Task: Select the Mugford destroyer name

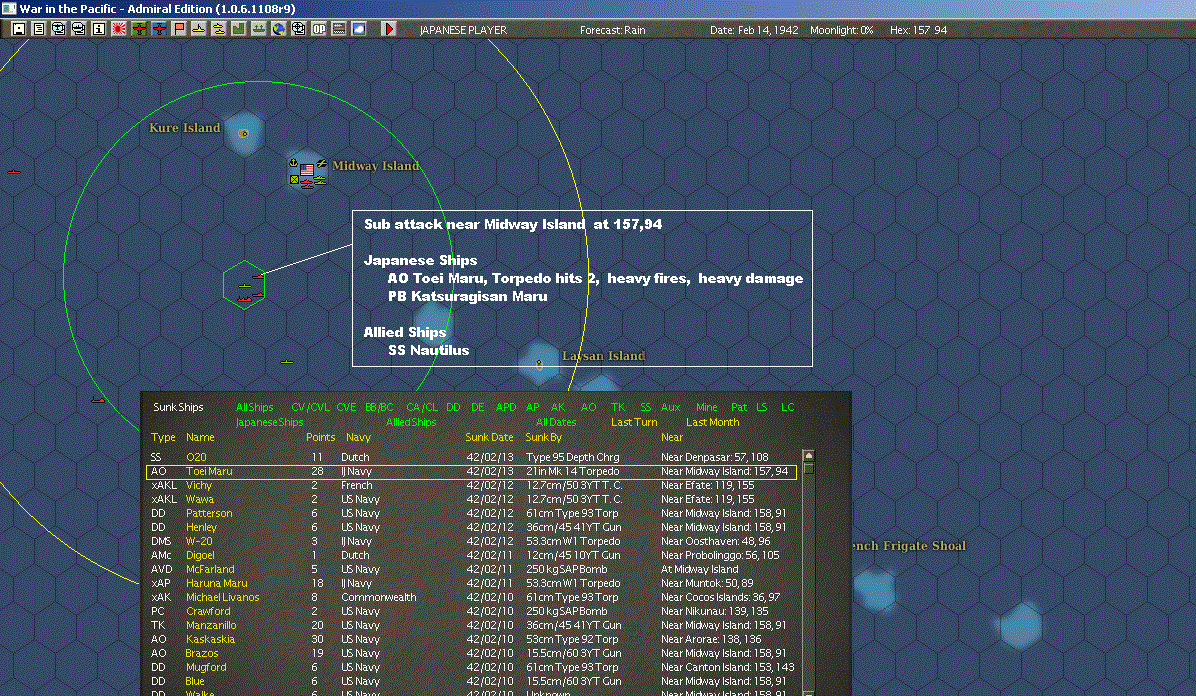Action: pyautogui.click(x=206, y=667)
